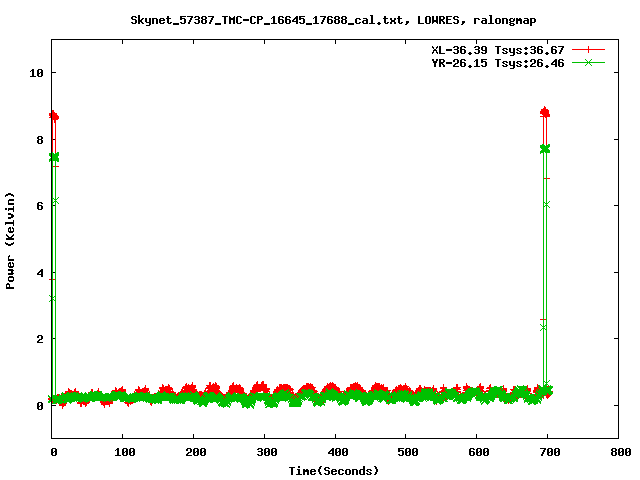Viewport: 640px width, 480px height.
Task: Click the y-axis tick label 6
Action: (40, 206)
